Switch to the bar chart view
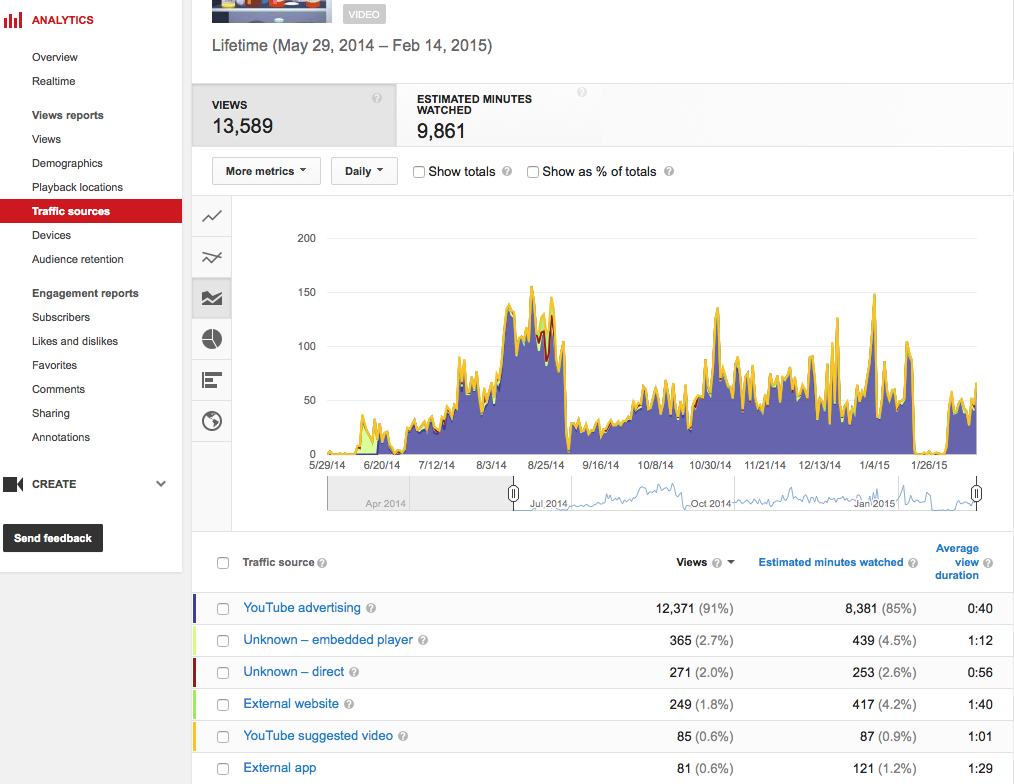1014x784 pixels. [212, 380]
